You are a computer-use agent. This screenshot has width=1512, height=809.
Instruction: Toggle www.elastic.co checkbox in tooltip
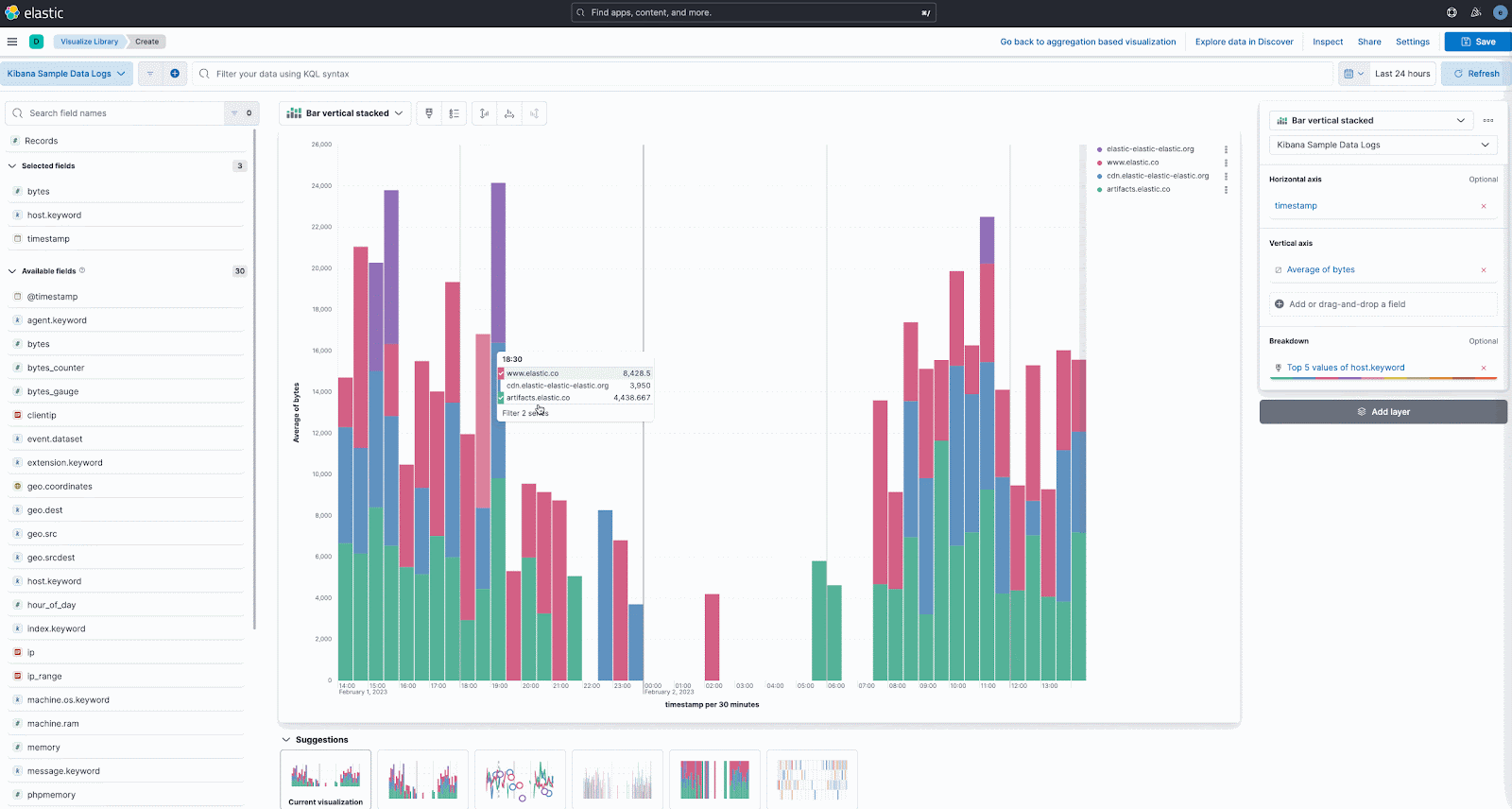point(501,373)
